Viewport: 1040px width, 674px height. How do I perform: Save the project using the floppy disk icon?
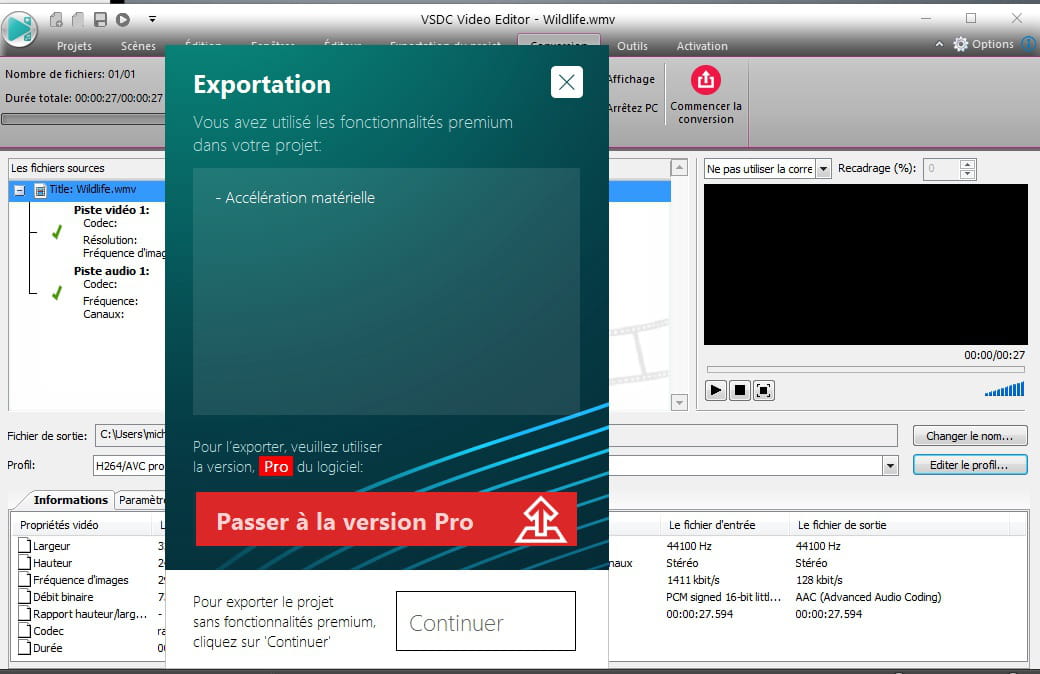(x=100, y=20)
